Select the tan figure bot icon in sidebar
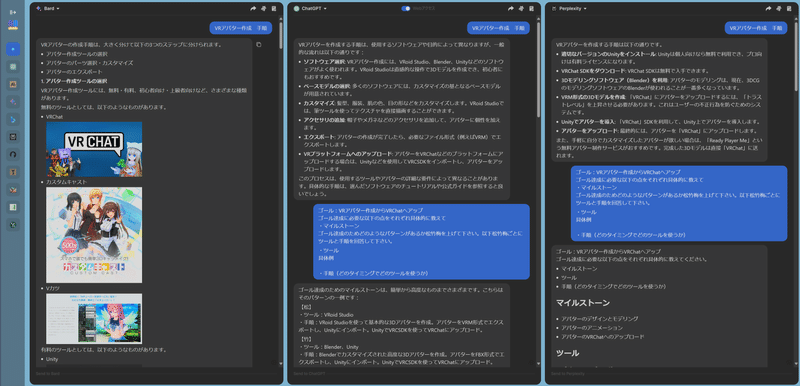Screen dimensions: 800x386 (x=13, y=172)
